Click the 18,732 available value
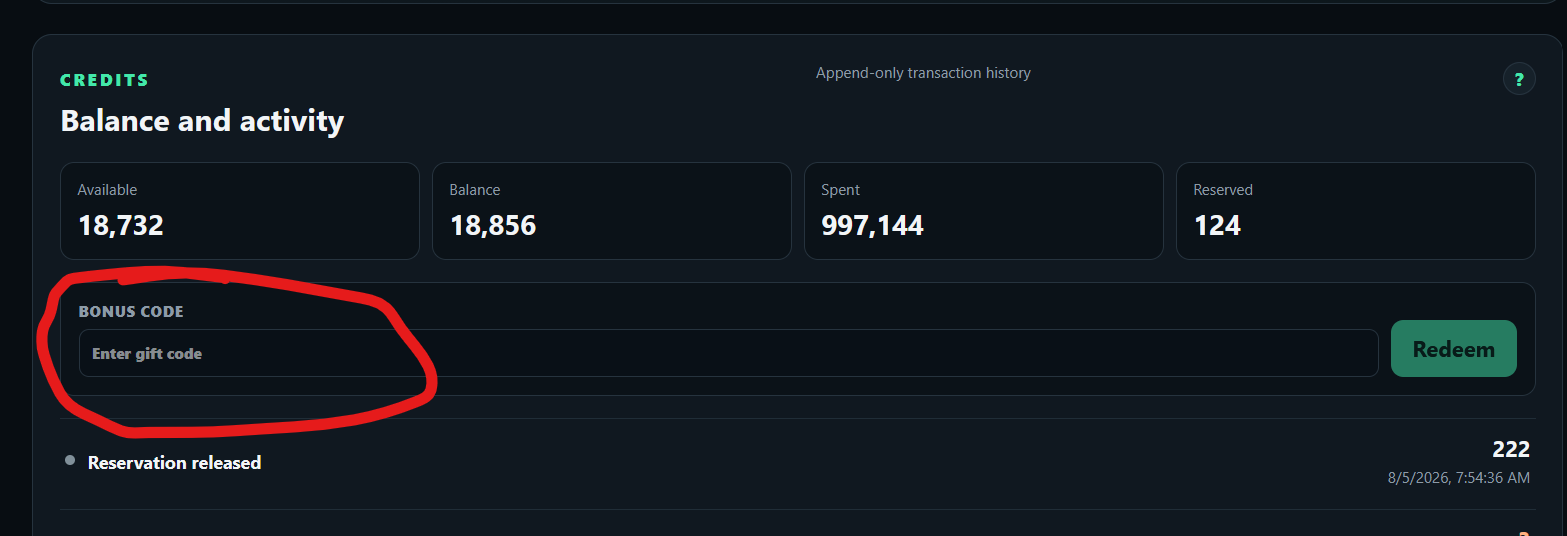This screenshot has height=536, width=1567. point(120,225)
